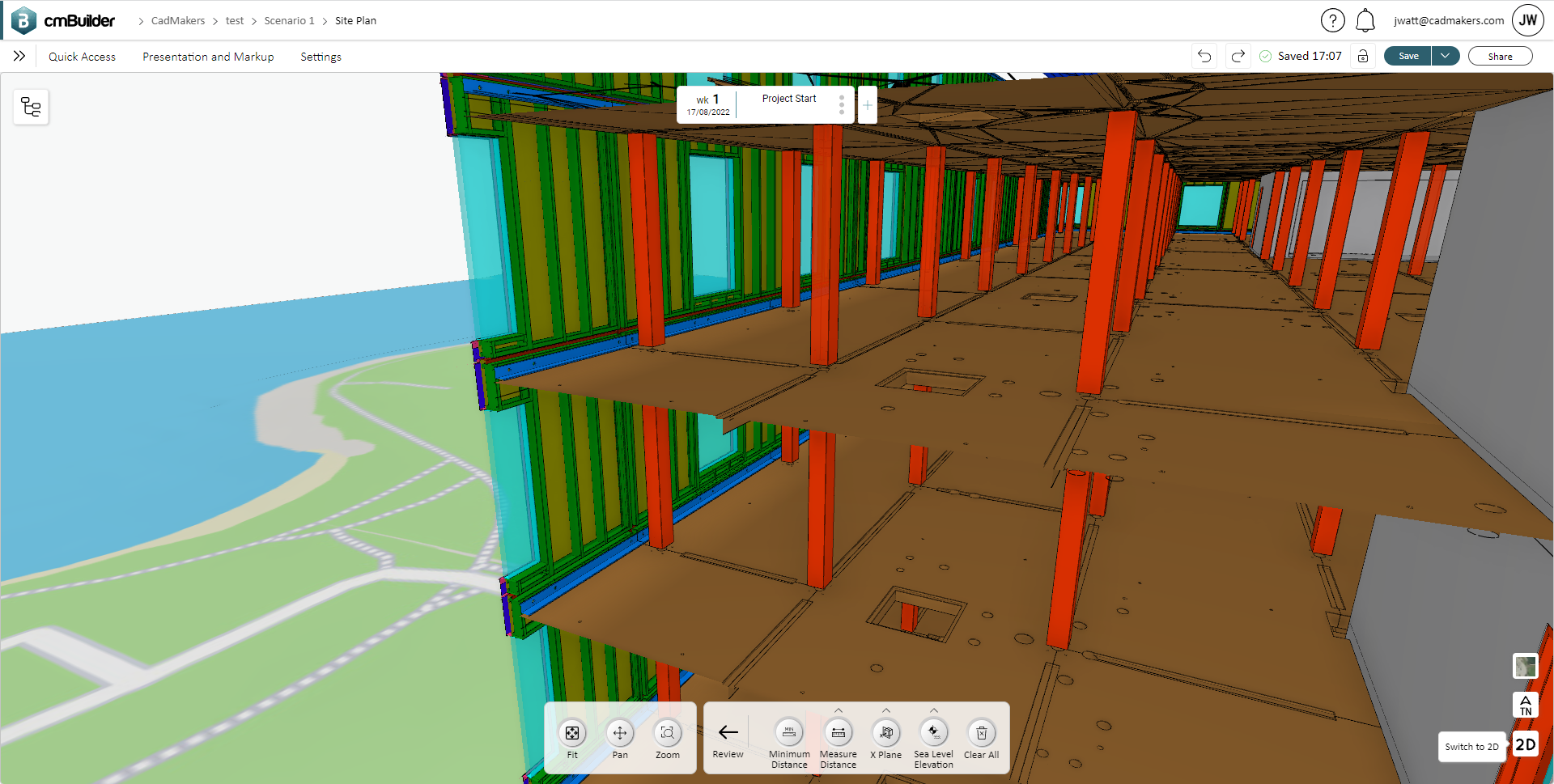Click the Site Plan breadcrumb
The image size is (1554, 784).
pyautogui.click(x=355, y=20)
